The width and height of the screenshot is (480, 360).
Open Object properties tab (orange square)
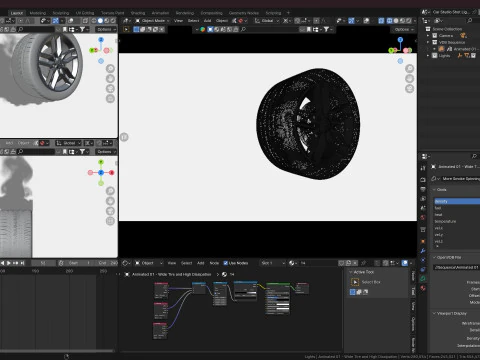click(423, 241)
